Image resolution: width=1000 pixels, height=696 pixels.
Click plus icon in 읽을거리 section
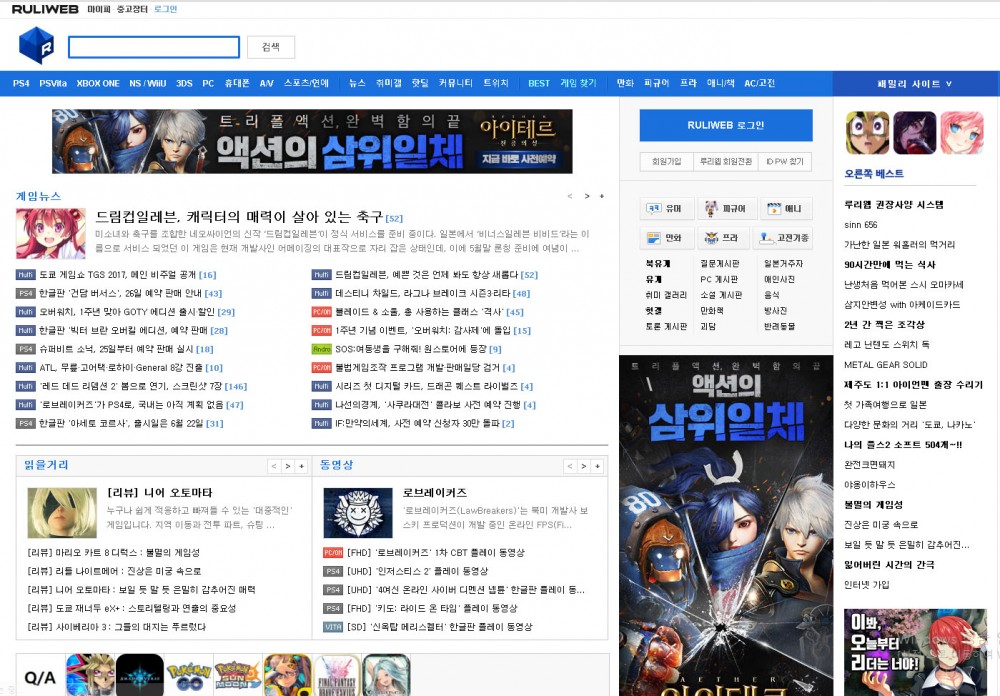302,466
